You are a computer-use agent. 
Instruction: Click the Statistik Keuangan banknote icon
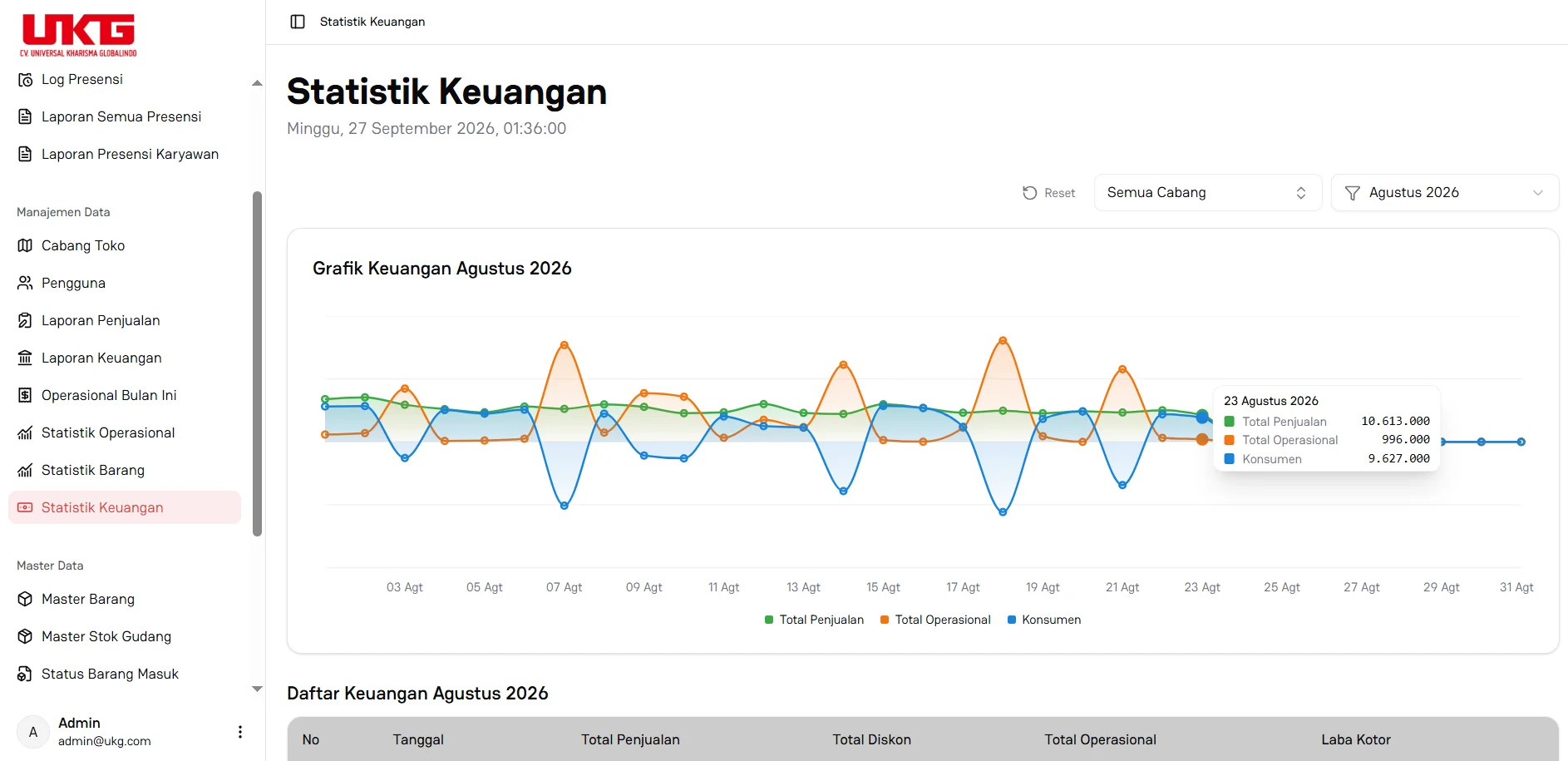[25, 508]
